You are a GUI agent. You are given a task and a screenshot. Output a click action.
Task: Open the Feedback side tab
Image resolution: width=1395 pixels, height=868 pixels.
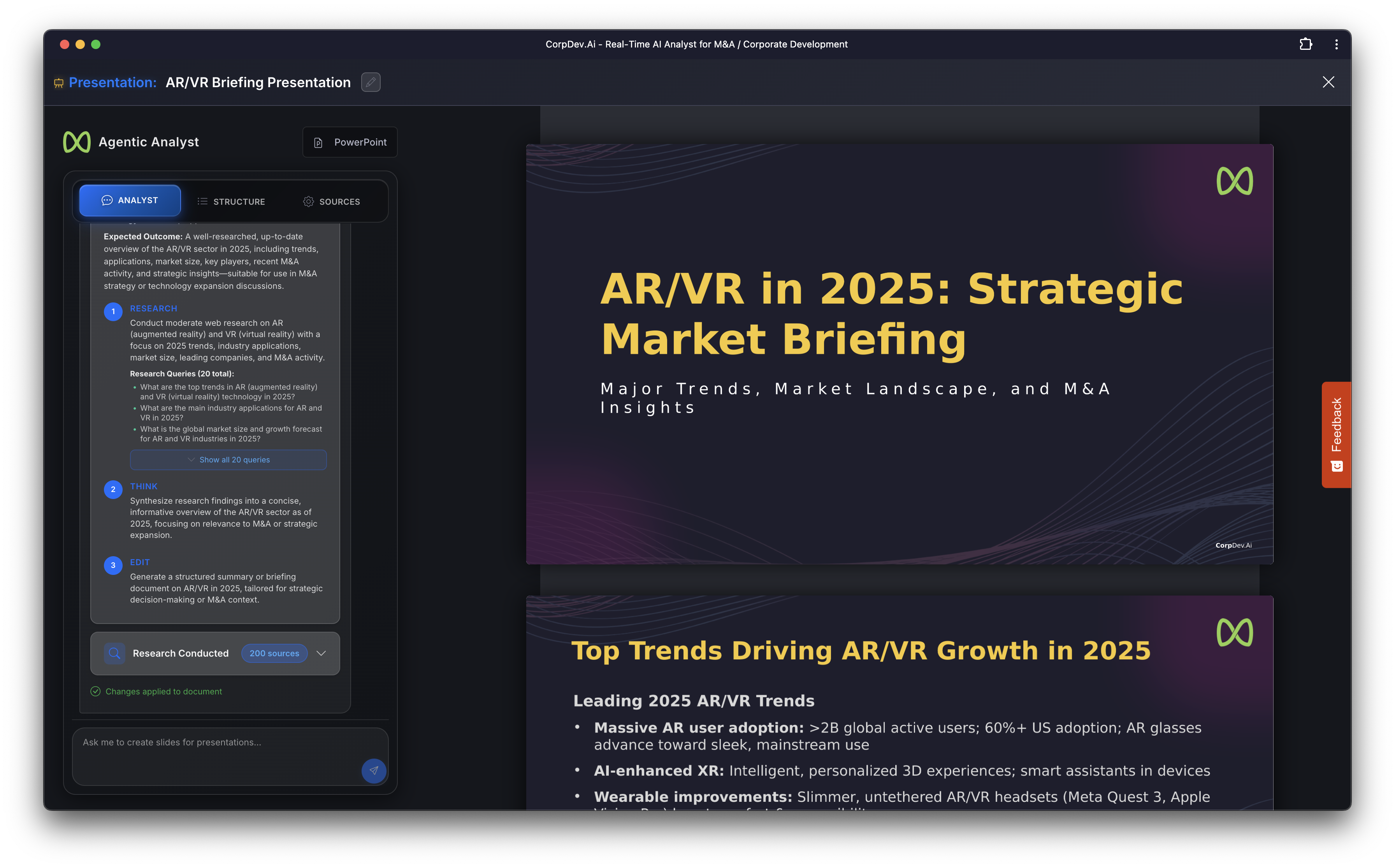tap(1336, 434)
